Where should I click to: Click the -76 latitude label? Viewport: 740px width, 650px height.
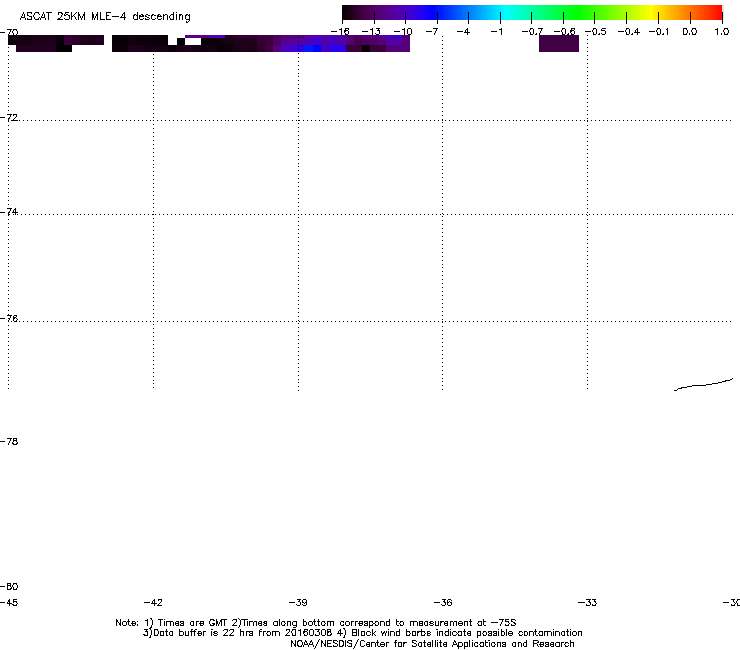(9, 319)
